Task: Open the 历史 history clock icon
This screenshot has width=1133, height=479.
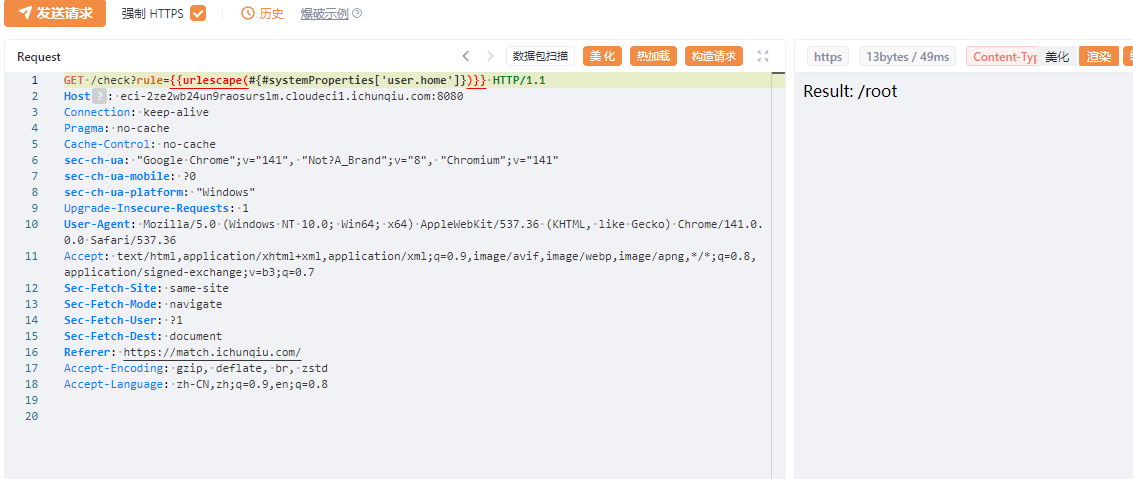Action: click(x=247, y=14)
